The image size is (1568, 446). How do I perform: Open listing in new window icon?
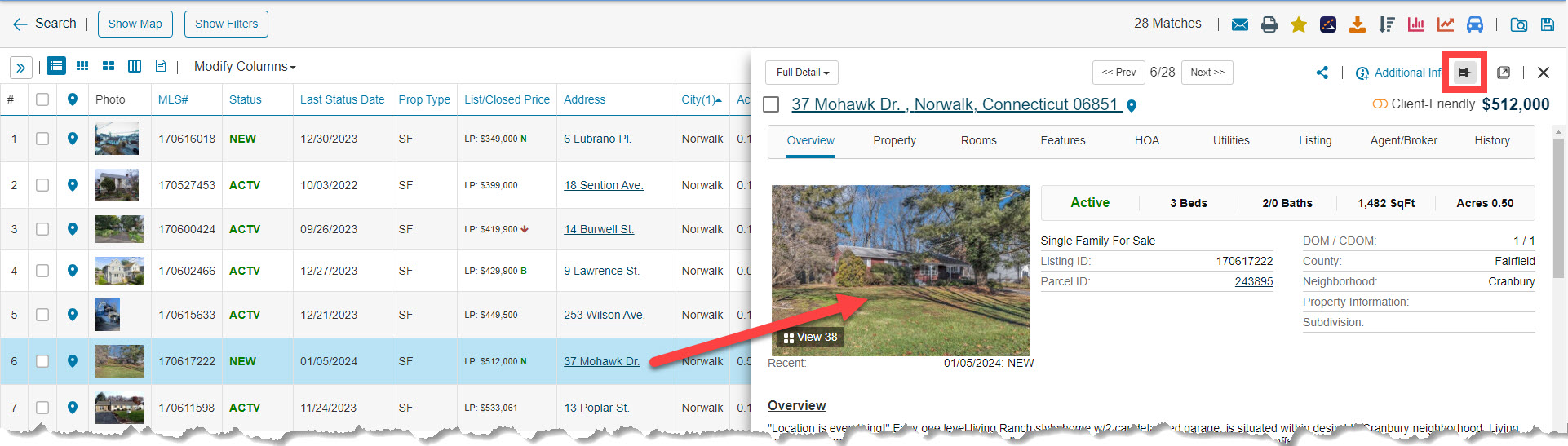point(1504,73)
